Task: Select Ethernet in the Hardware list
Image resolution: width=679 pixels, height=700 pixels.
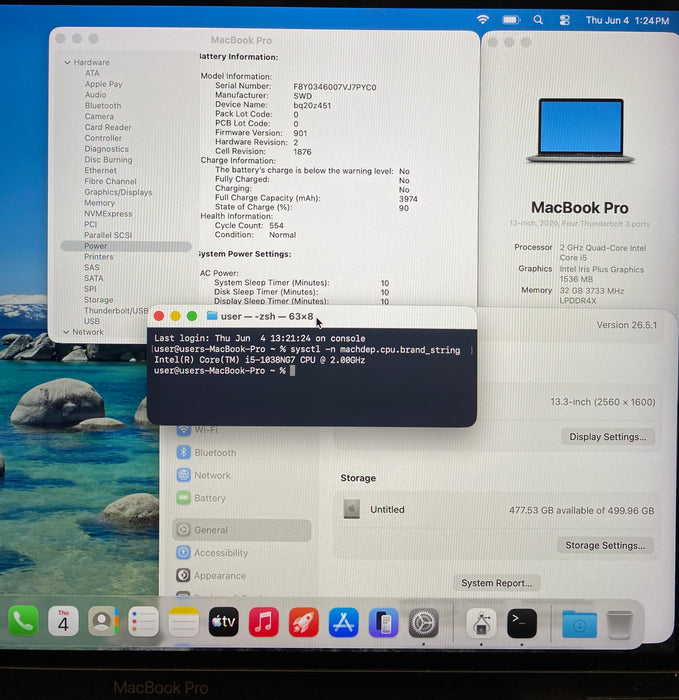Action: (100, 170)
